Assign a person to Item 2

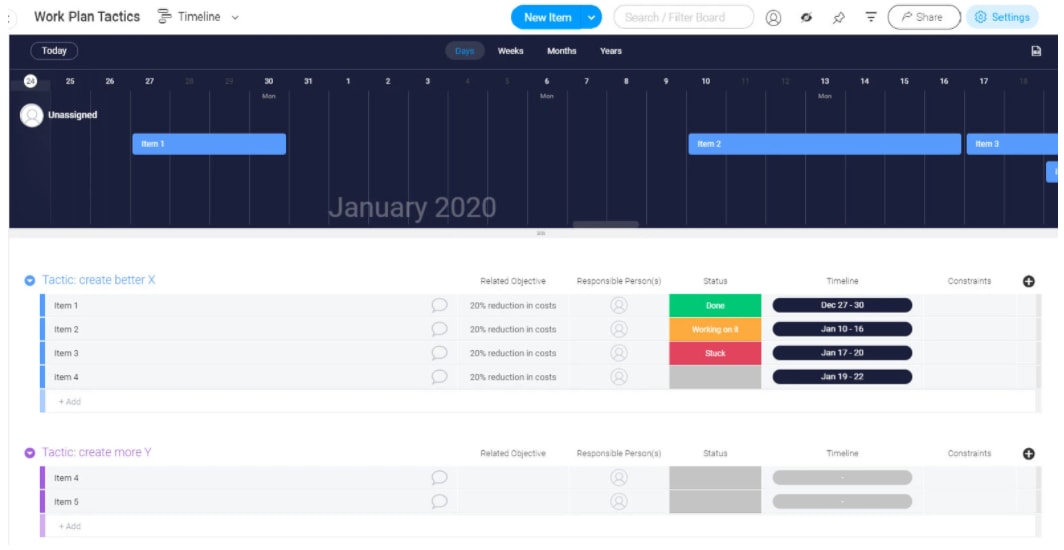click(619, 329)
